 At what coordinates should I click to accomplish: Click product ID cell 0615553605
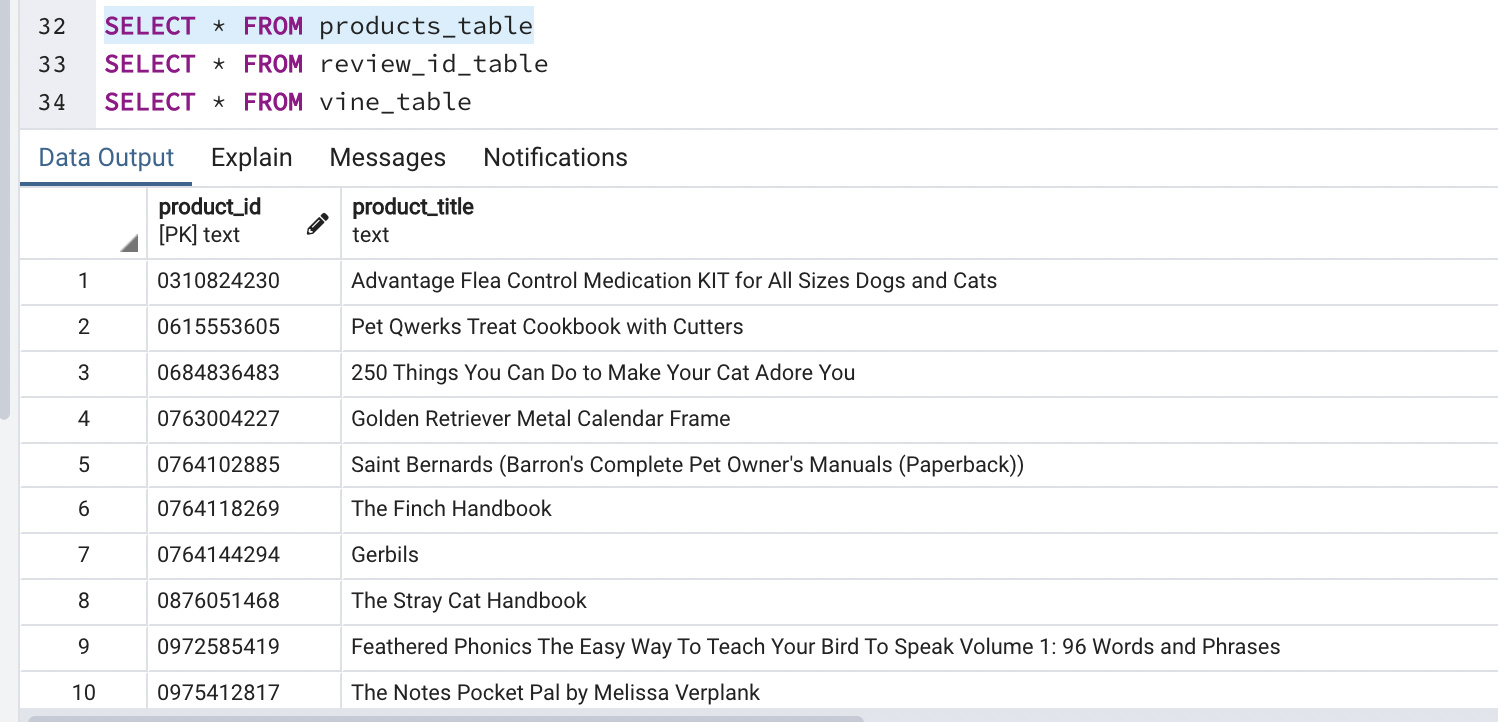pyautogui.click(x=243, y=327)
